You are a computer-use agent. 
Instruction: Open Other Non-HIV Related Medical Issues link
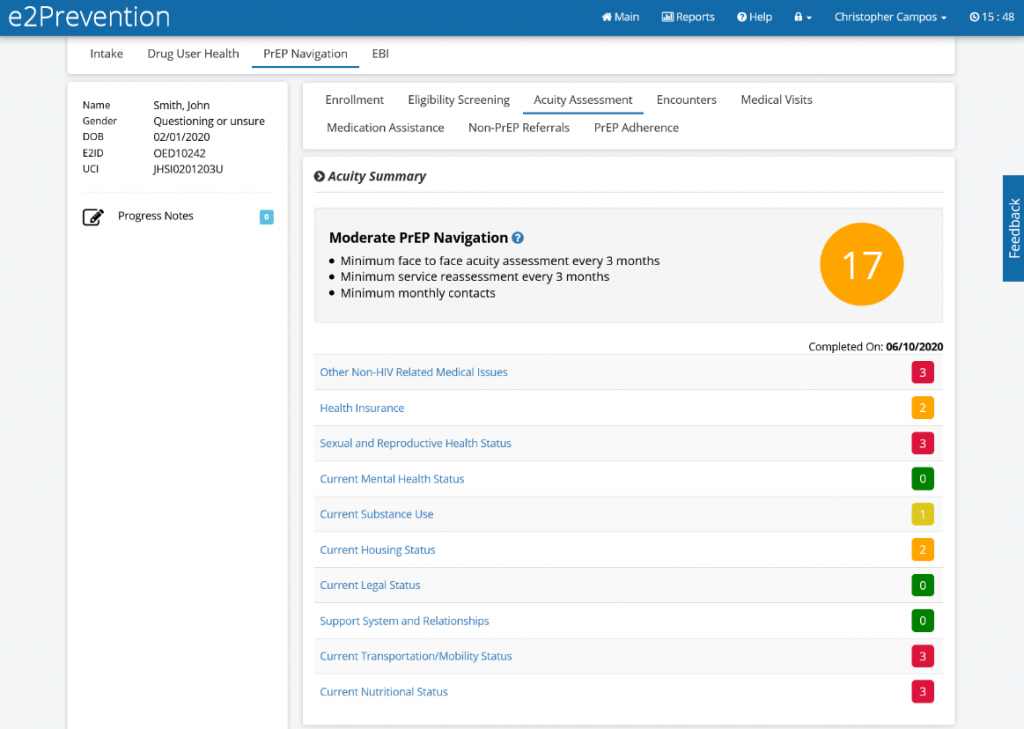tap(413, 372)
